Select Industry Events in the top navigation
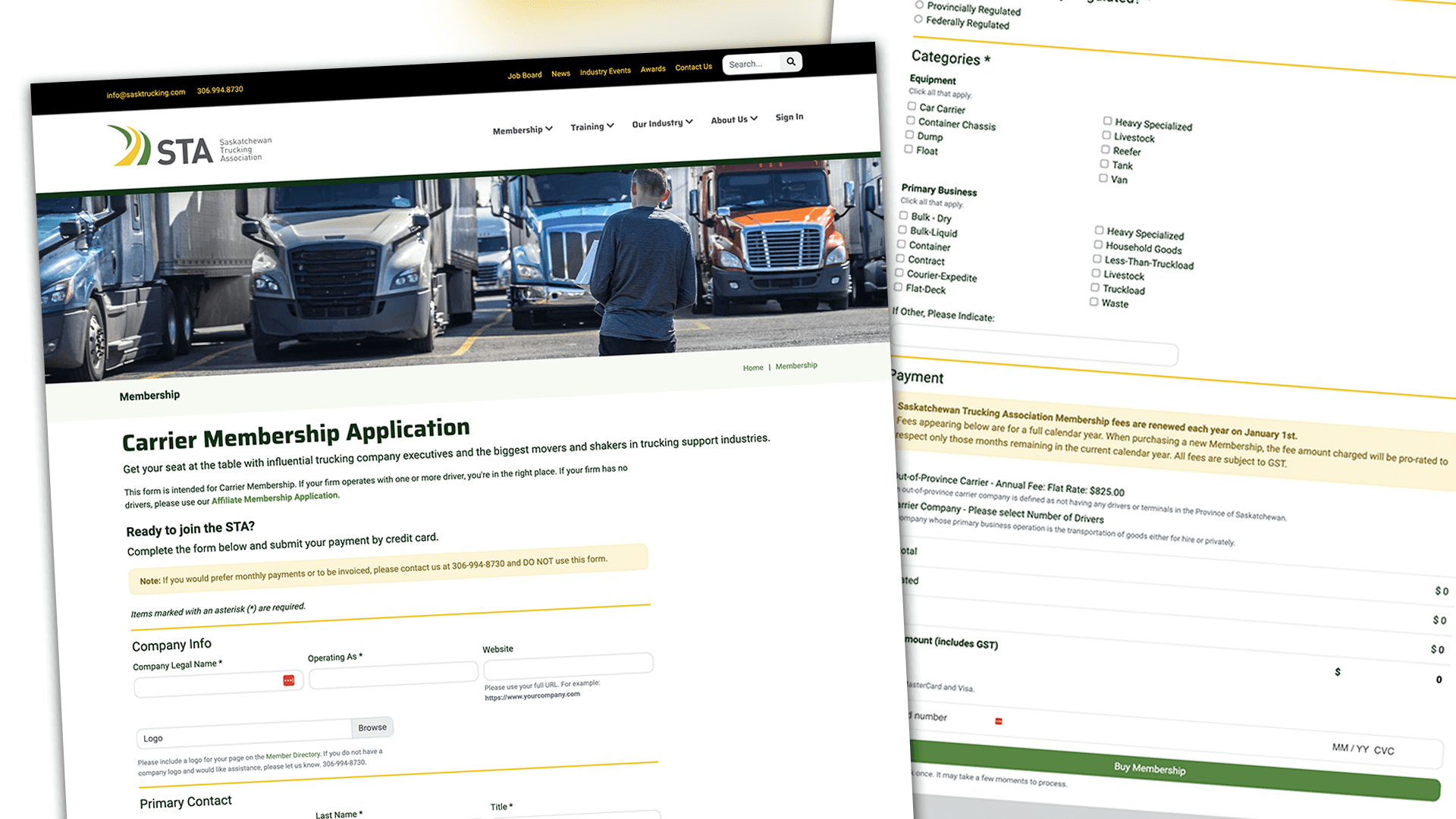Image resolution: width=1456 pixels, height=819 pixels. tap(605, 71)
